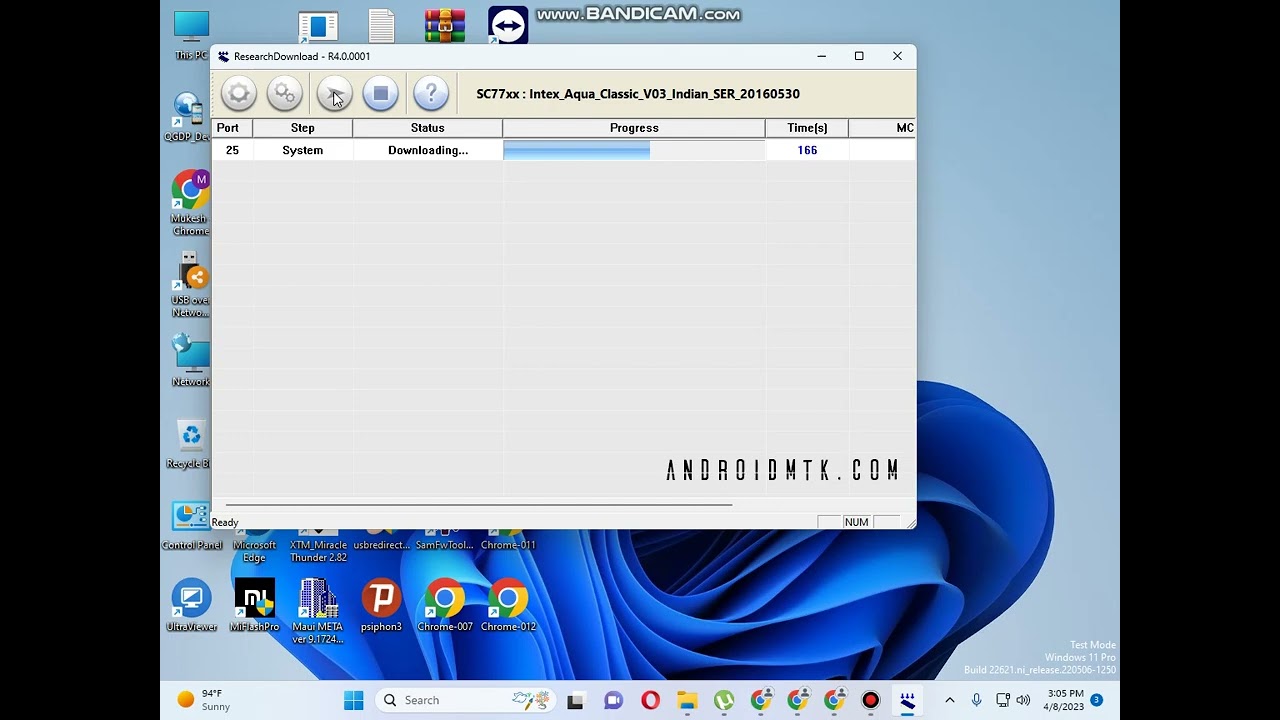Open the Network desktop icon

click(x=190, y=361)
